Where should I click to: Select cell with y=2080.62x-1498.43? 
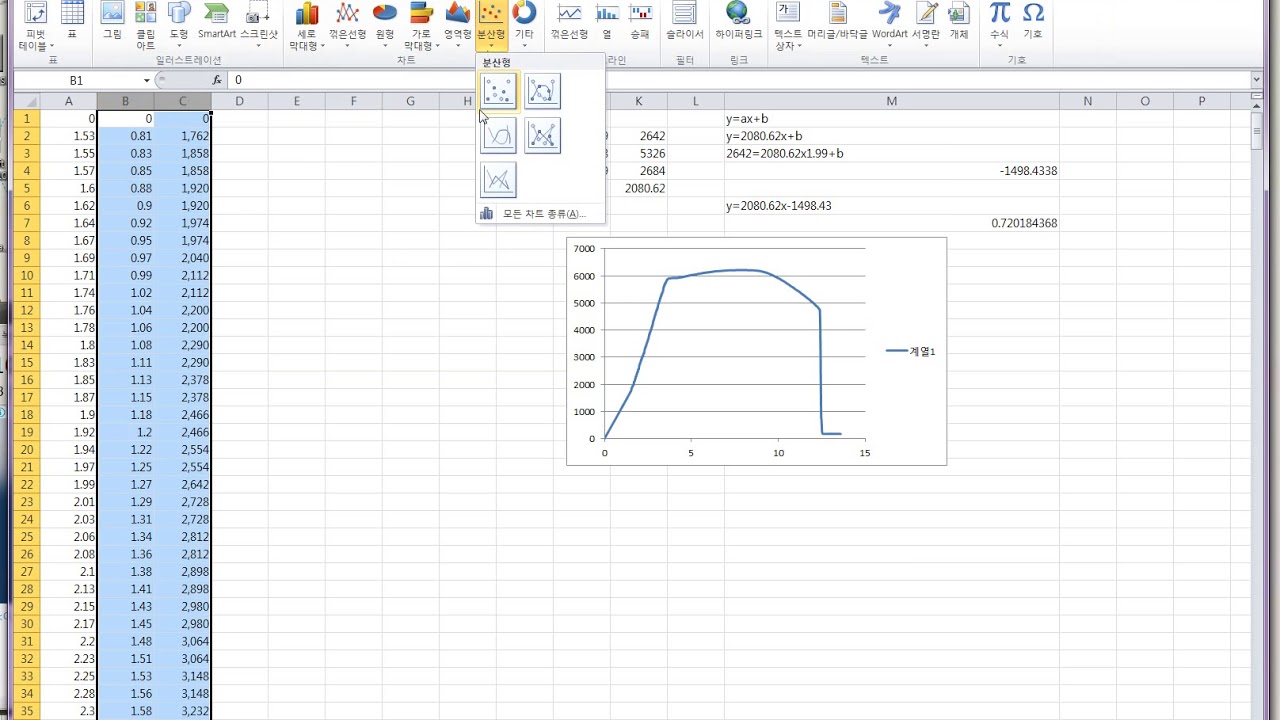pos(892,206)
